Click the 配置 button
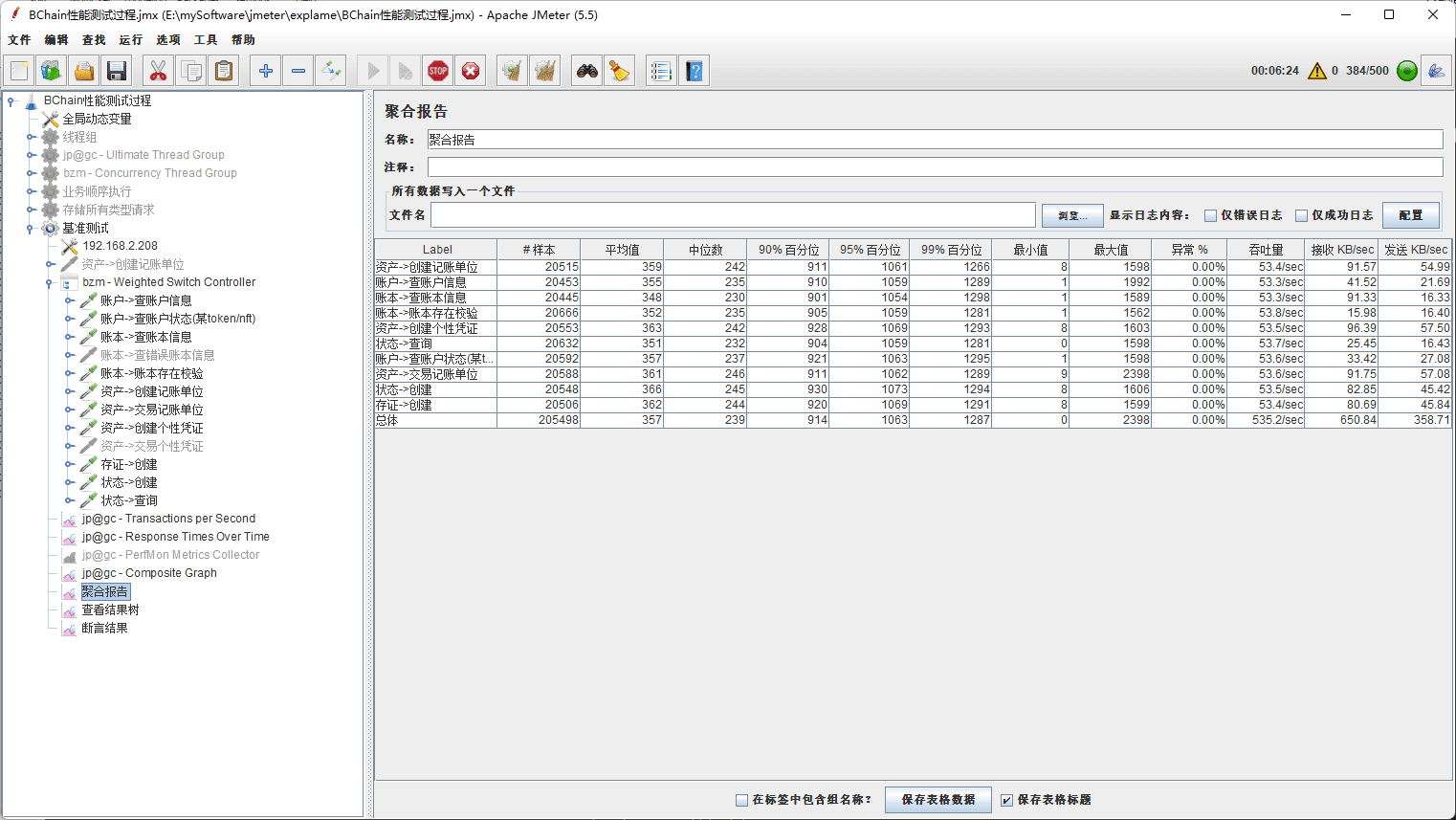The image size is (1456, 820). point(1410,215)
